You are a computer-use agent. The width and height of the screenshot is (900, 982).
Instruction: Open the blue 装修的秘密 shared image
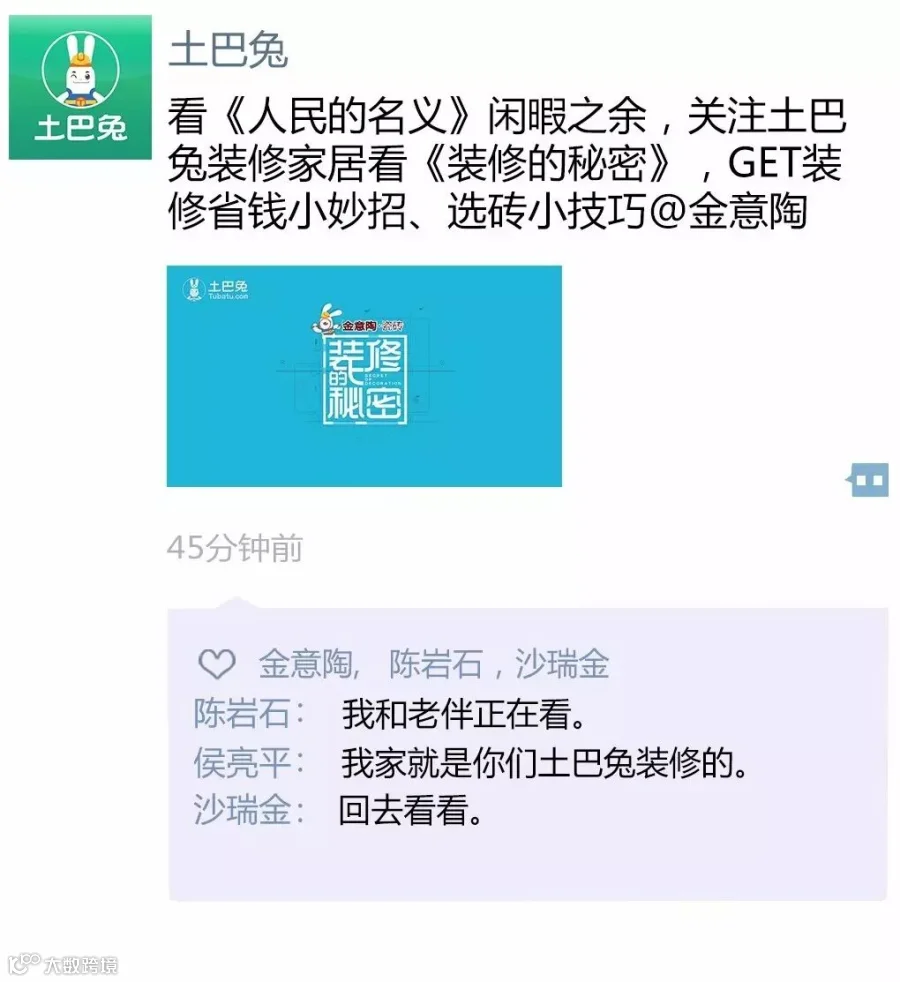[364, 376]
